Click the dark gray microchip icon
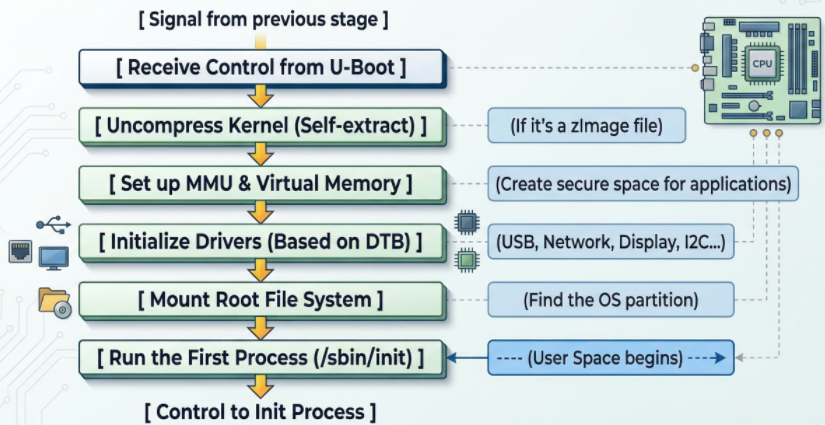825x425 pixels. click(465, 222)
